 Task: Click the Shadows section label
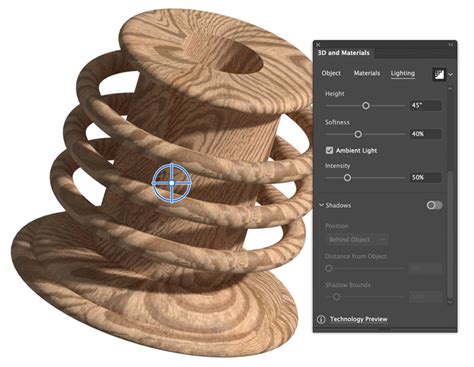(338, 205)
